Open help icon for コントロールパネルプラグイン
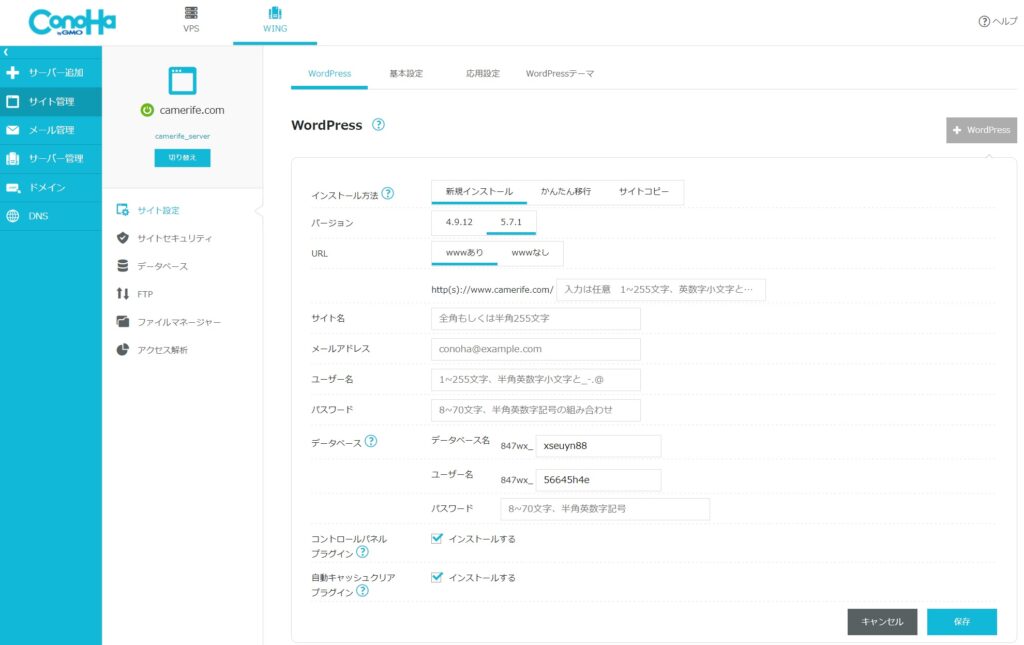 pos(362,552)
